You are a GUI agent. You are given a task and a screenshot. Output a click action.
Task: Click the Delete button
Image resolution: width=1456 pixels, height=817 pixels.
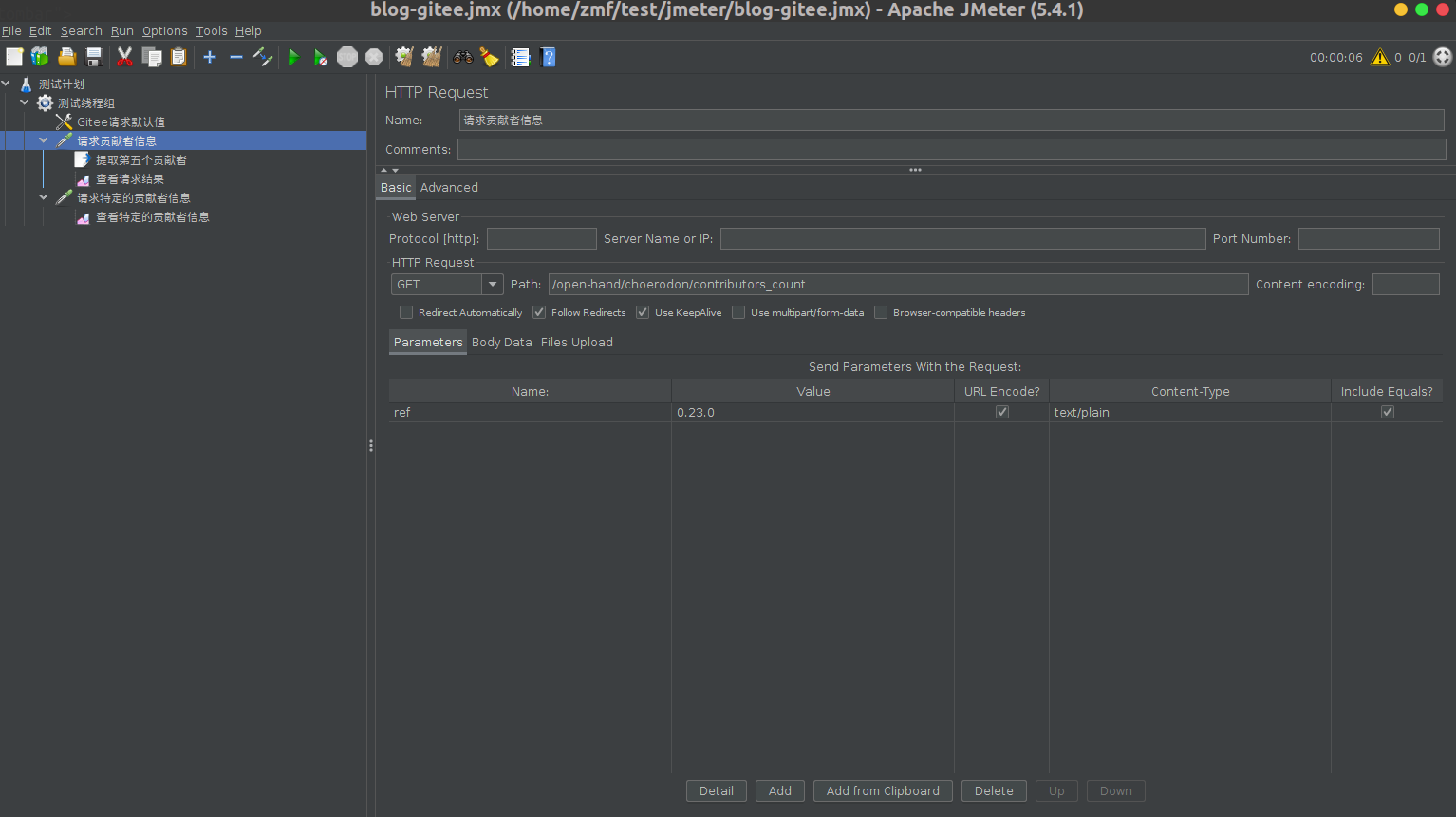(x=994, y=790)
